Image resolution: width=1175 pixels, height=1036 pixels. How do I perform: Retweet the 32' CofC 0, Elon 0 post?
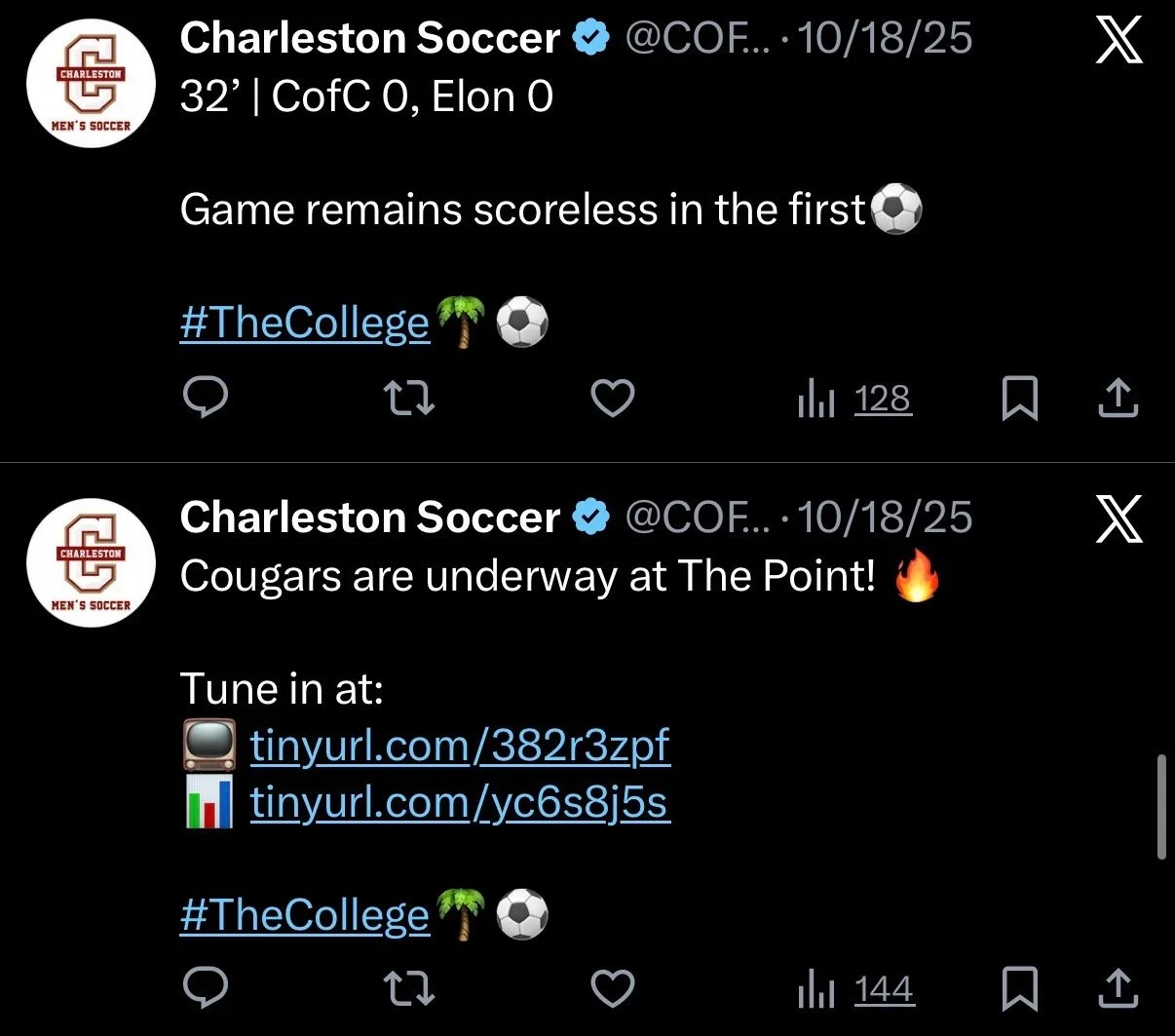coord(409,398)
